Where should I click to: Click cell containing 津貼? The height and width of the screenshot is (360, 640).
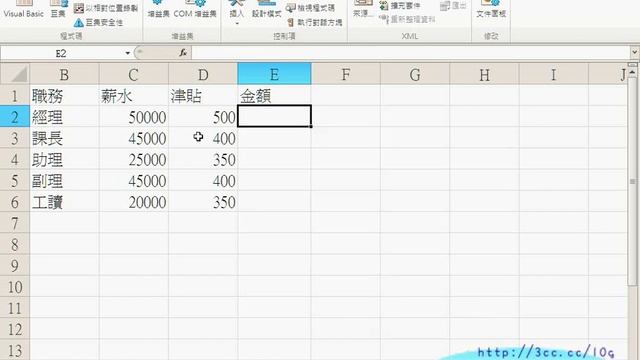pyautogui.click(x=203, y=96)
